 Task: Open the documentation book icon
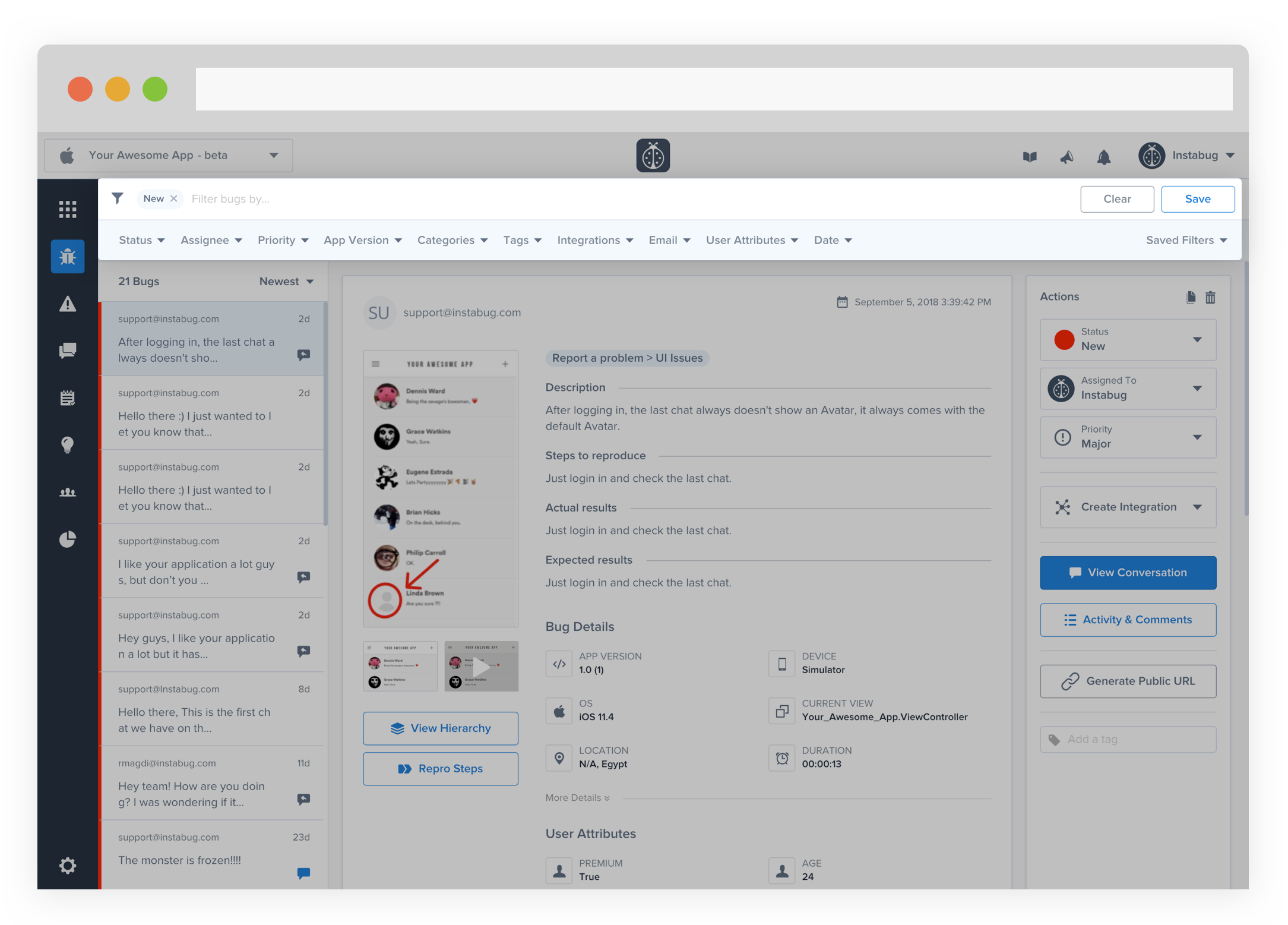point(1030,157)
